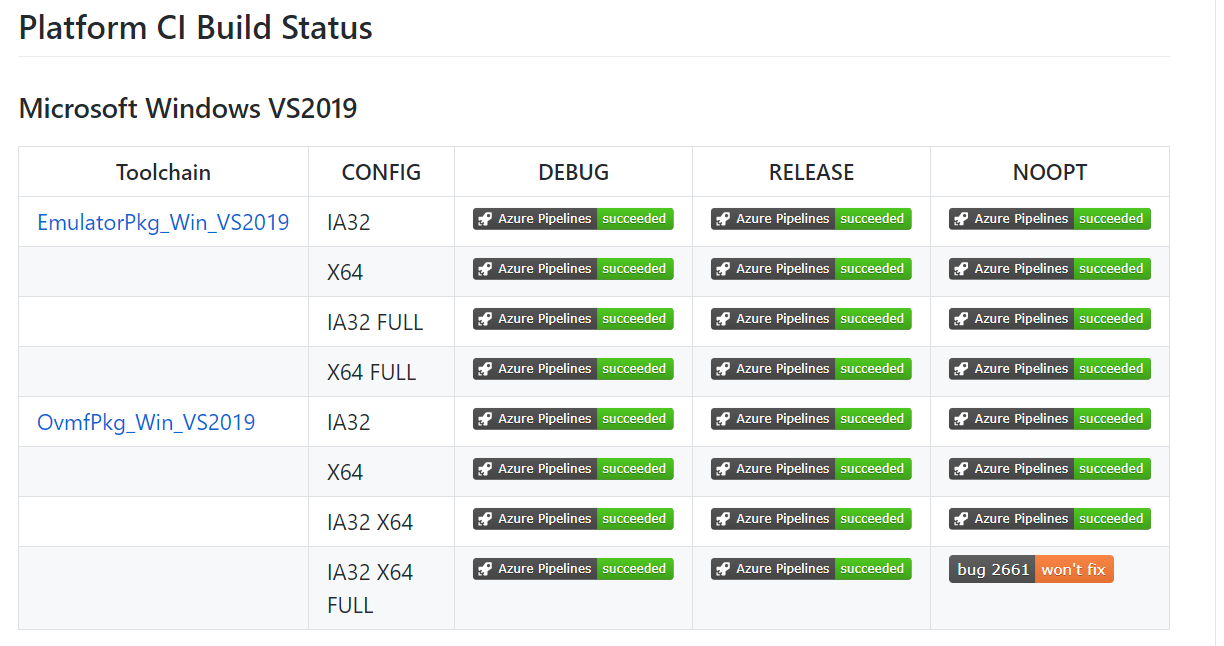Screen dimensions: 1224x646
Task: Open EmulatorPkg X64 FULL NOOPT pipeline badge
Action: (x=1050, y=369)
